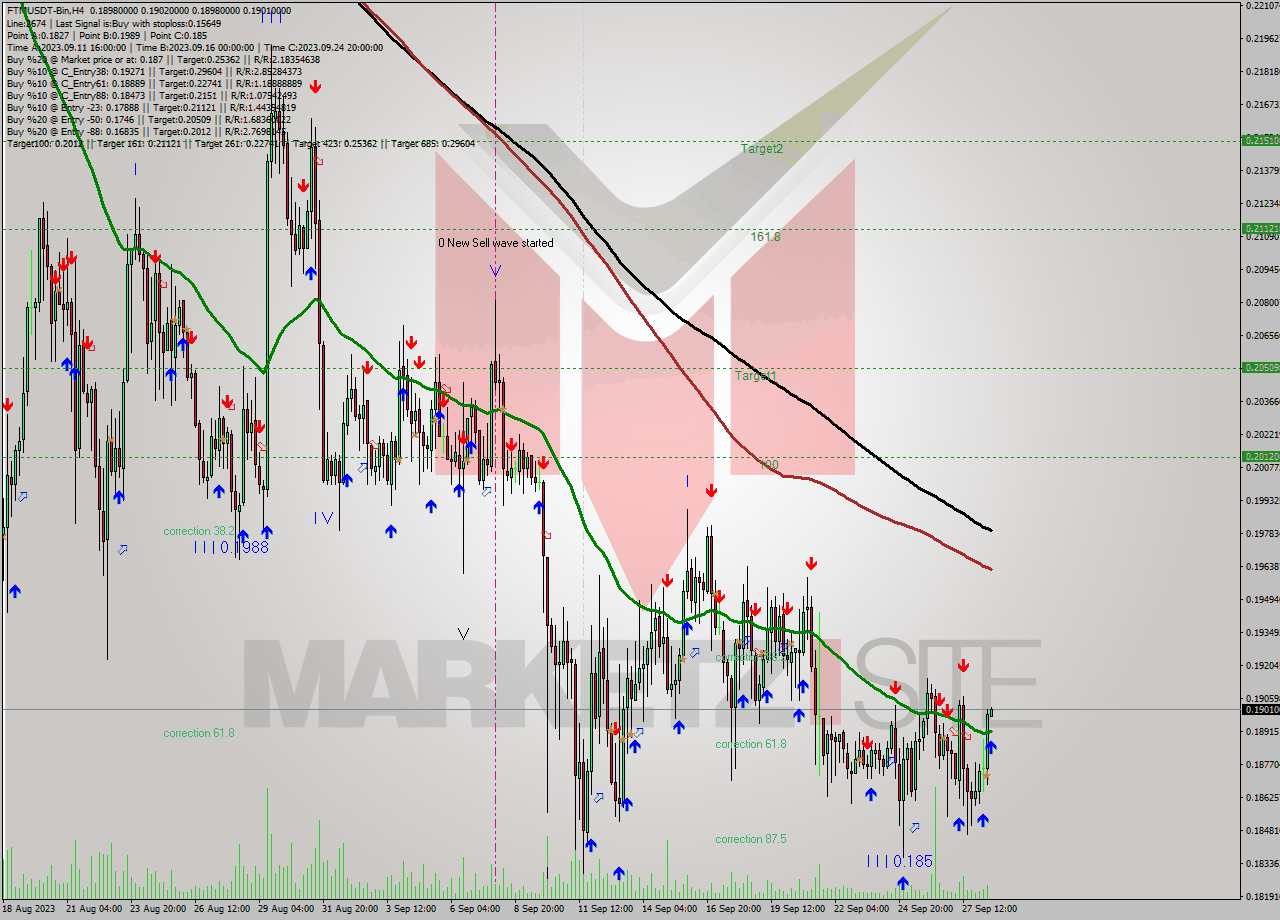Image resolution: width=1280 pixels, height=920 pixels.
Task: Click price axis value 0.19638
Action: (x=1262, y=566)
